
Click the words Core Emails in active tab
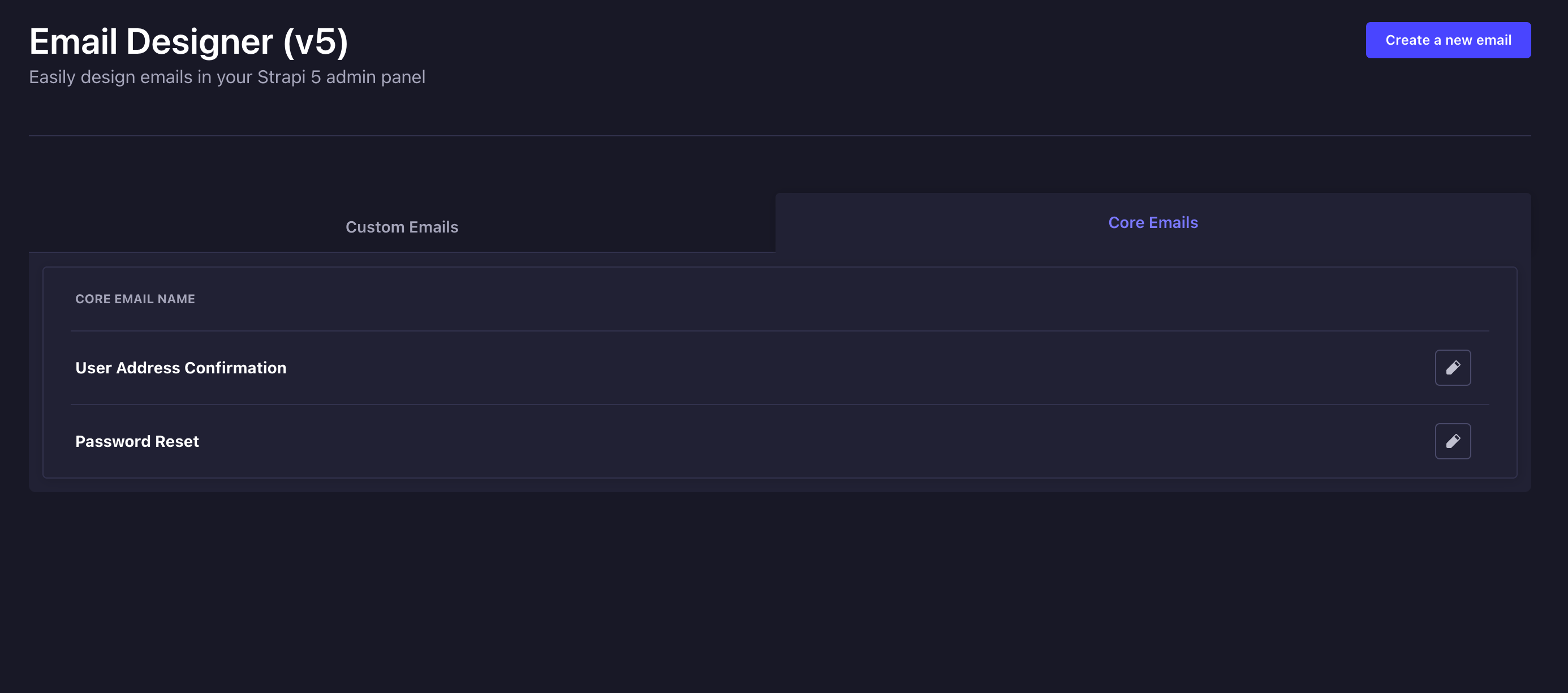click(x=1152, y=223)
